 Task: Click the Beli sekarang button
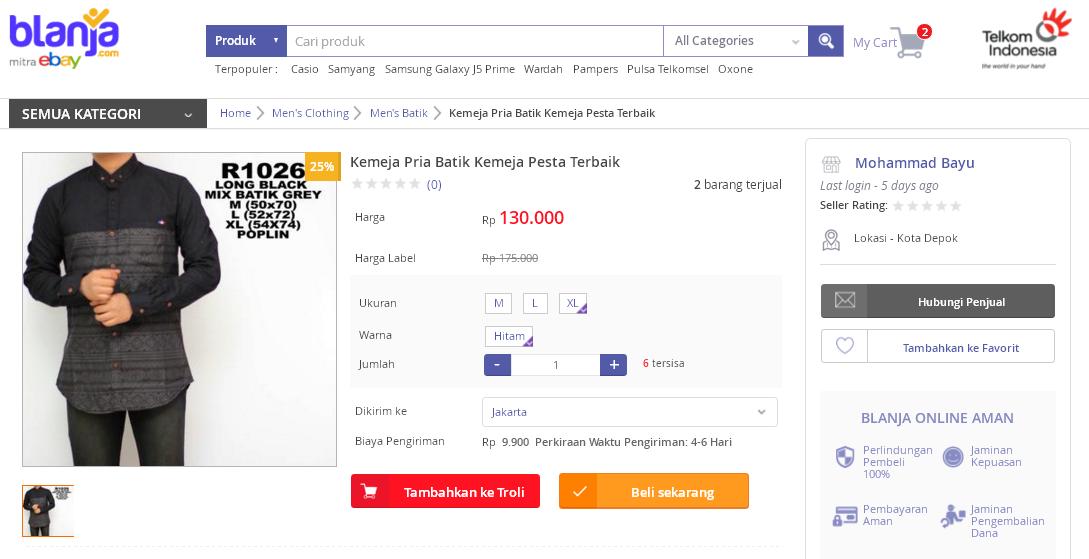(x=654, y=491)
